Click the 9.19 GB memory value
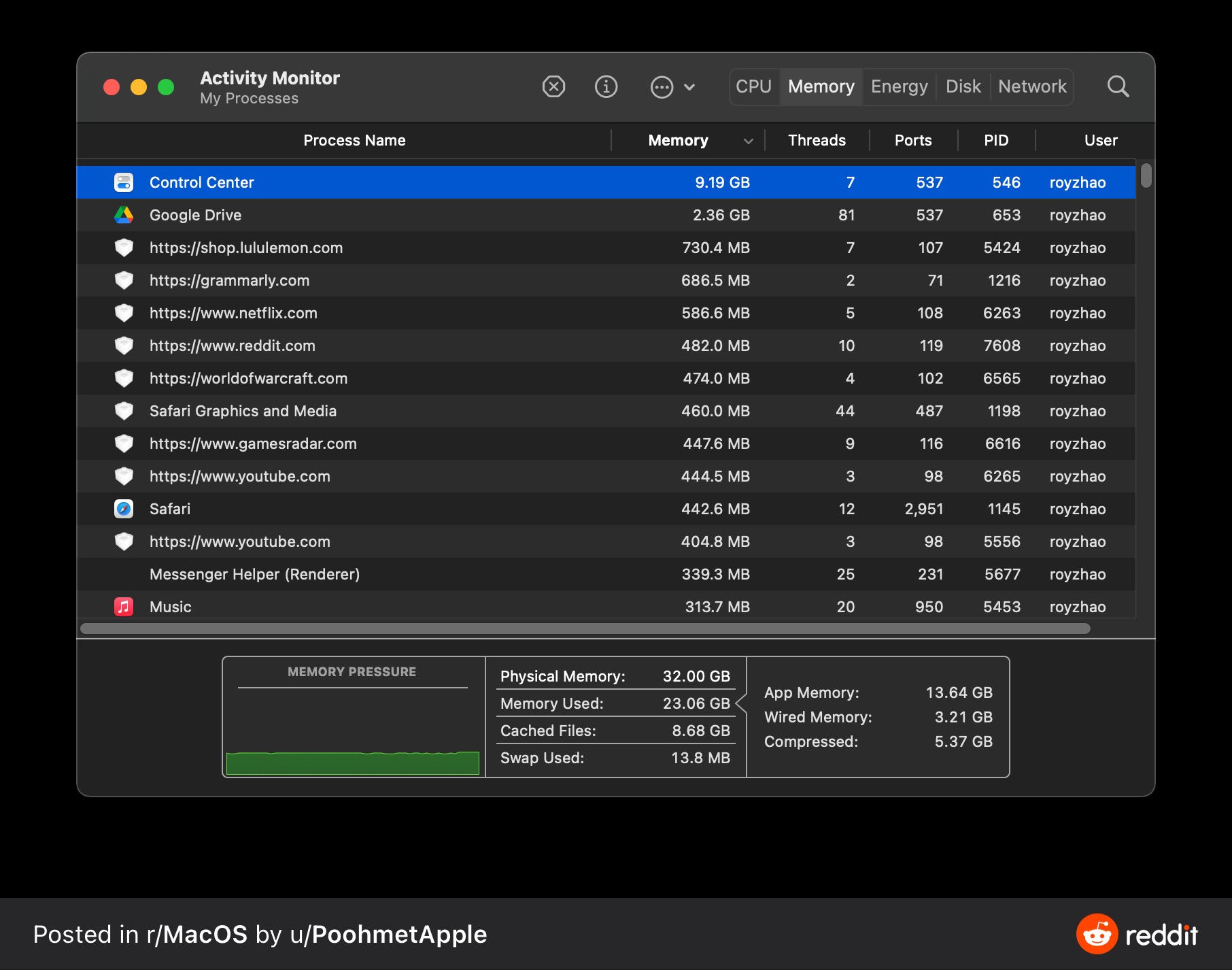The height and width of the screenshot is (970, 1232). [x=722, y=182]
